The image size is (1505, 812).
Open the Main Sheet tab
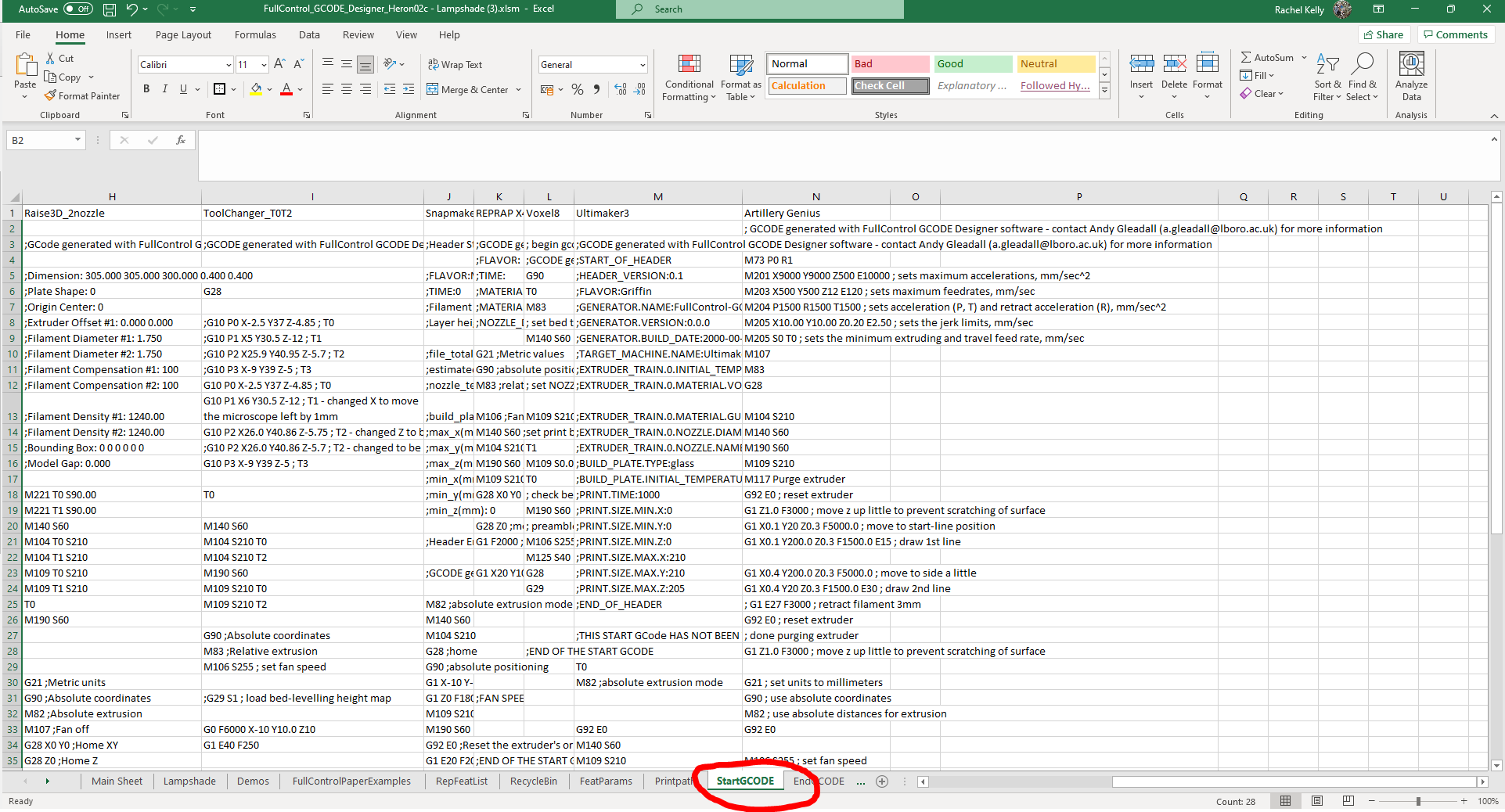[117, 781]
